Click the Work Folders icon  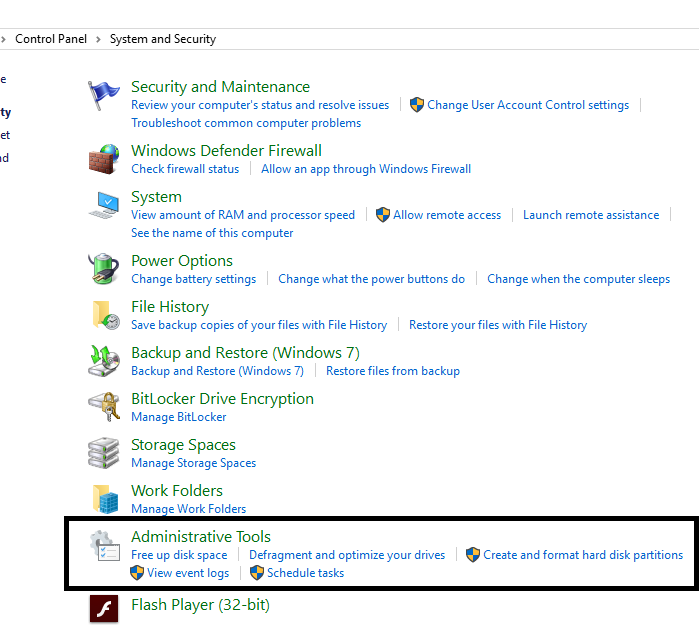click(105, 499)
